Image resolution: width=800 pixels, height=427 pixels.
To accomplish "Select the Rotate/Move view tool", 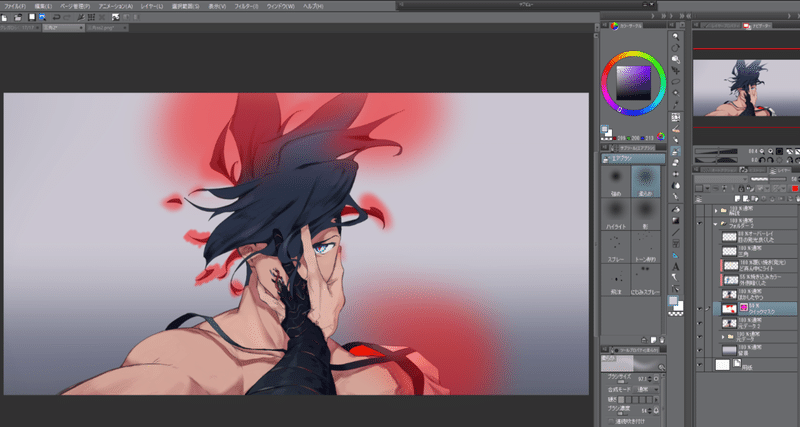I will point(676,48).
